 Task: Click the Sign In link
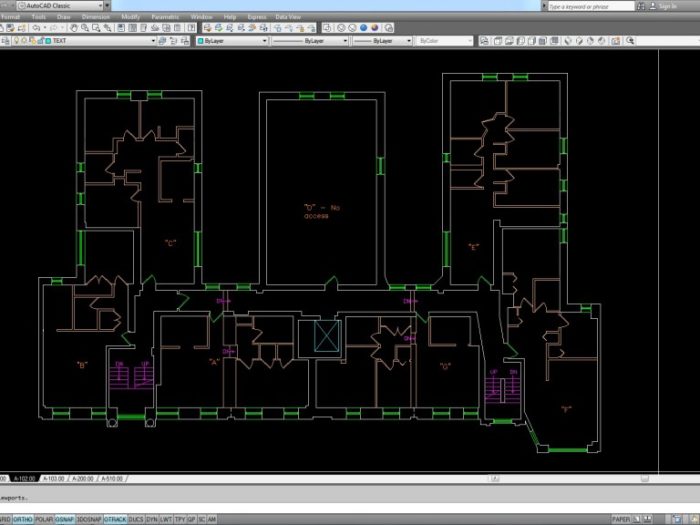click(x=667, y=6)
